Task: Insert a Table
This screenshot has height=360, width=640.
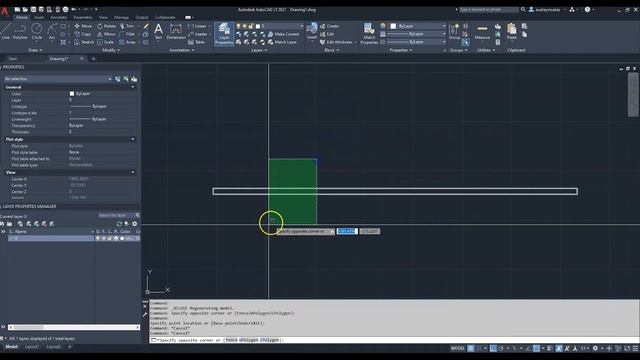Action: pos(196,42)
